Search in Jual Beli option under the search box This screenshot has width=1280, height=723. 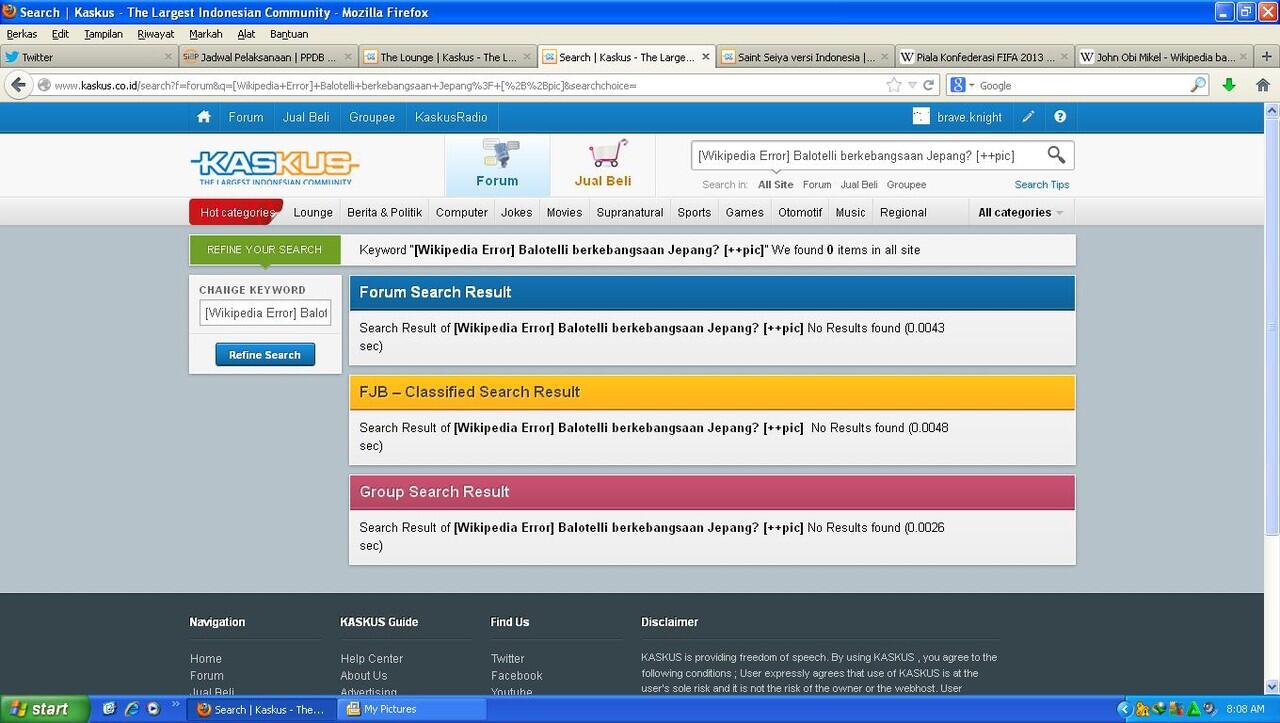click(859, 185)
